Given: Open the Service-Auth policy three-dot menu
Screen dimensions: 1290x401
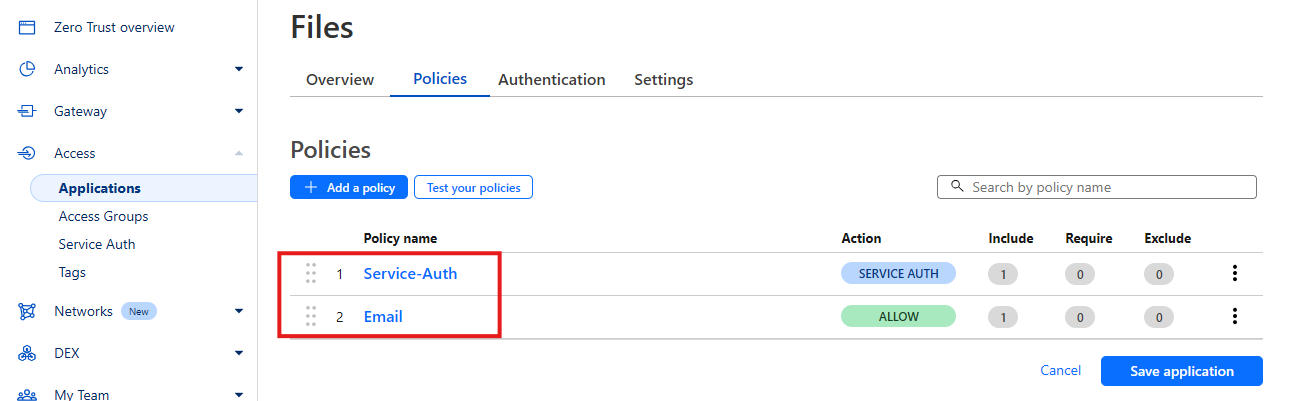Looking at the screenshot, I should click(x=1235, y=274).
